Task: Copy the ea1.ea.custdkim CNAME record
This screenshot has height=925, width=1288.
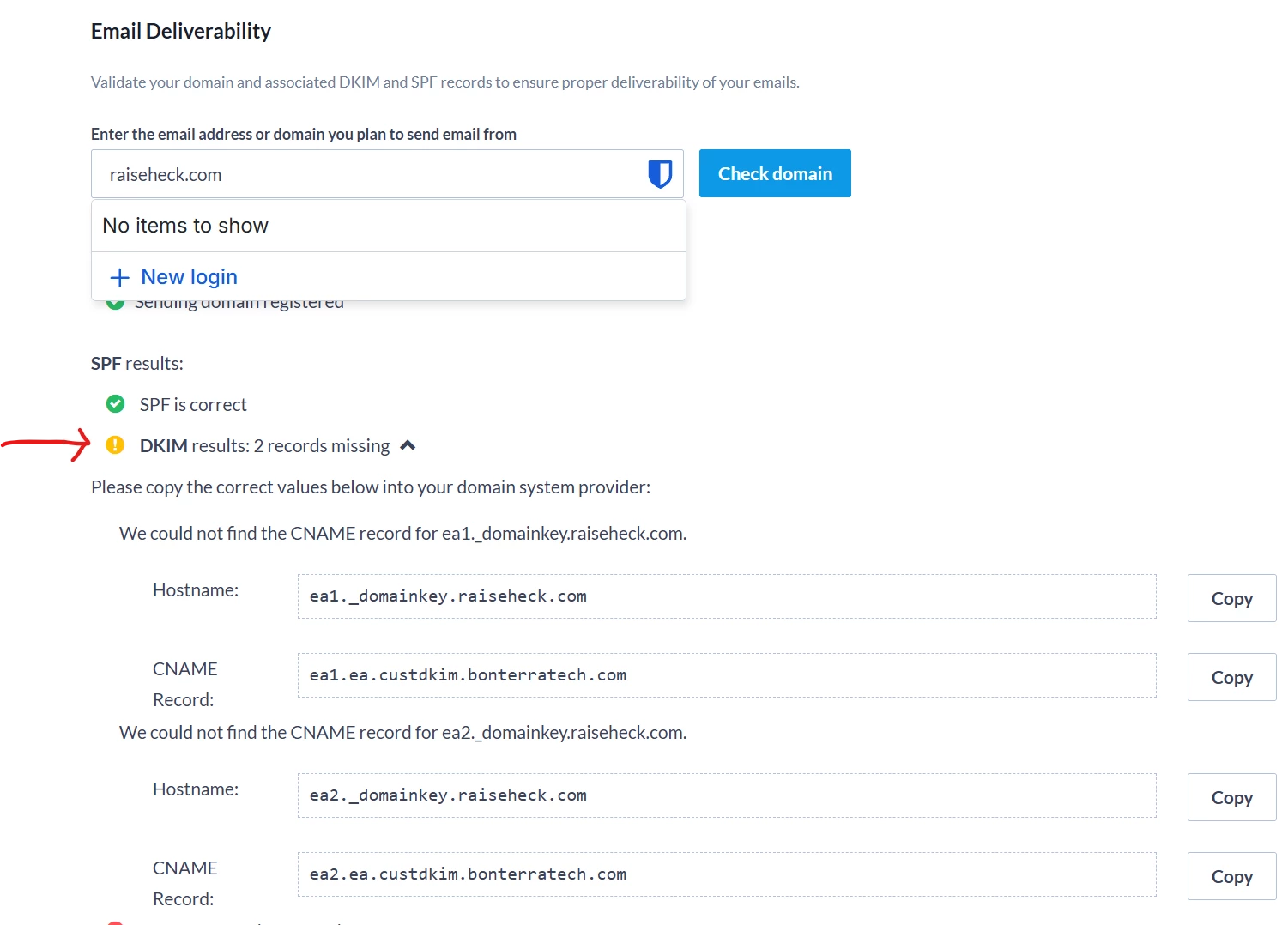Action: click(x=1231, y=677)
